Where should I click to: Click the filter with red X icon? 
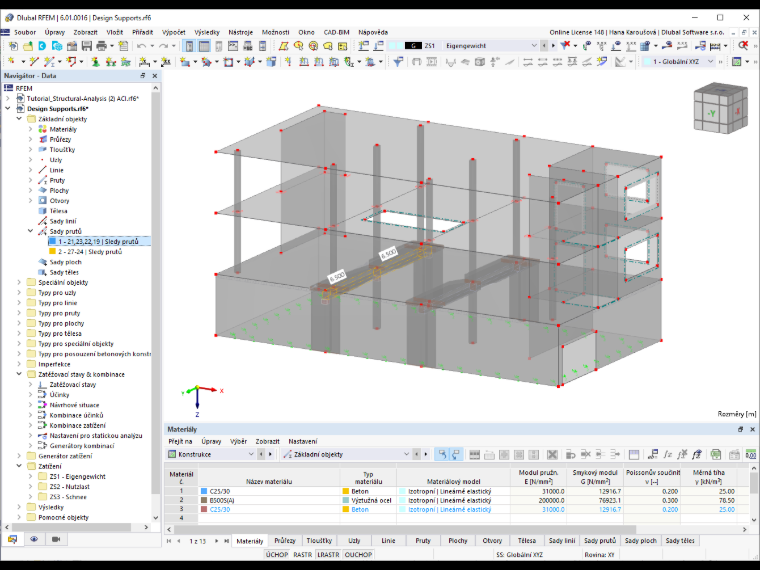click(x=565, y=46)
